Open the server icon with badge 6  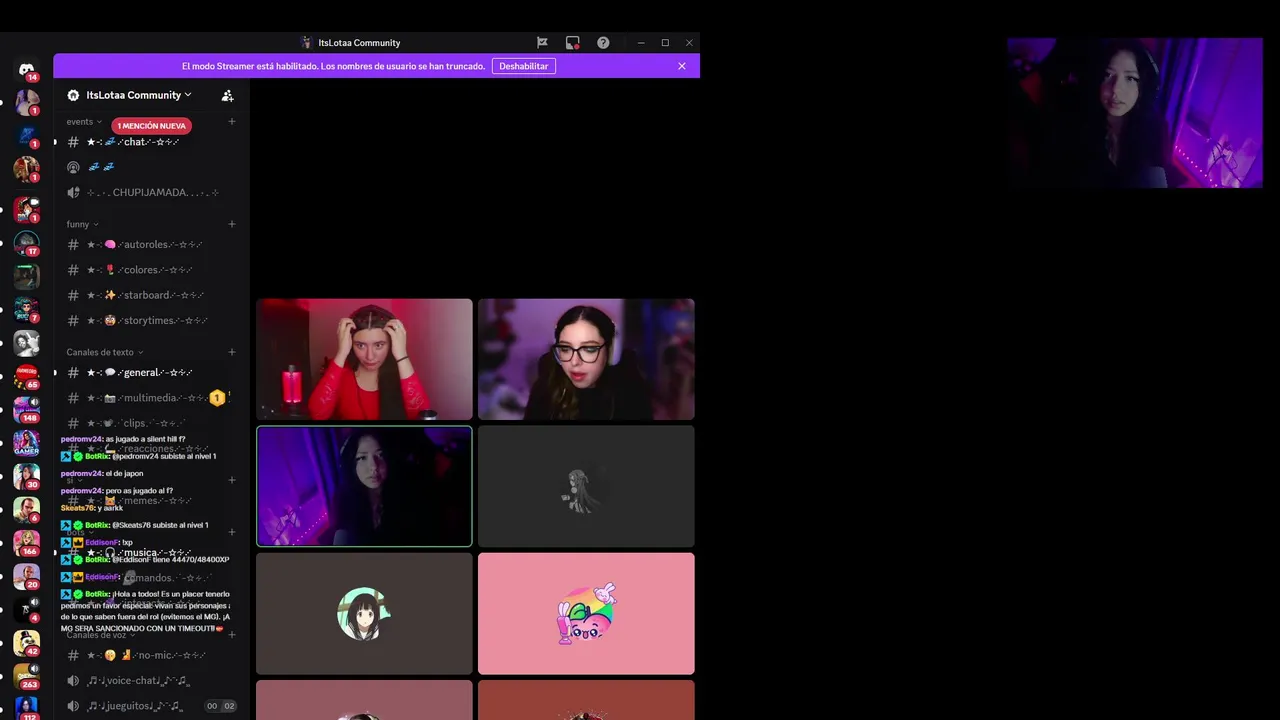pyautogui.click(x=27, y=510)
